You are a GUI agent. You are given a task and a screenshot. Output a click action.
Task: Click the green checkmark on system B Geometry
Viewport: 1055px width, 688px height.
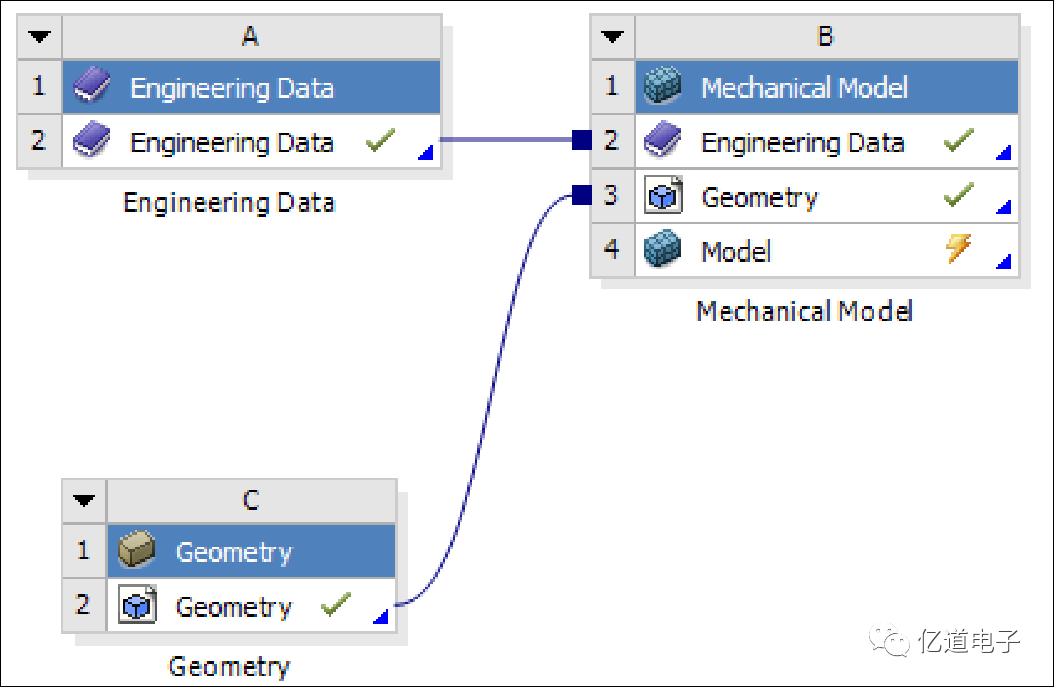click(x=958, y=196)
